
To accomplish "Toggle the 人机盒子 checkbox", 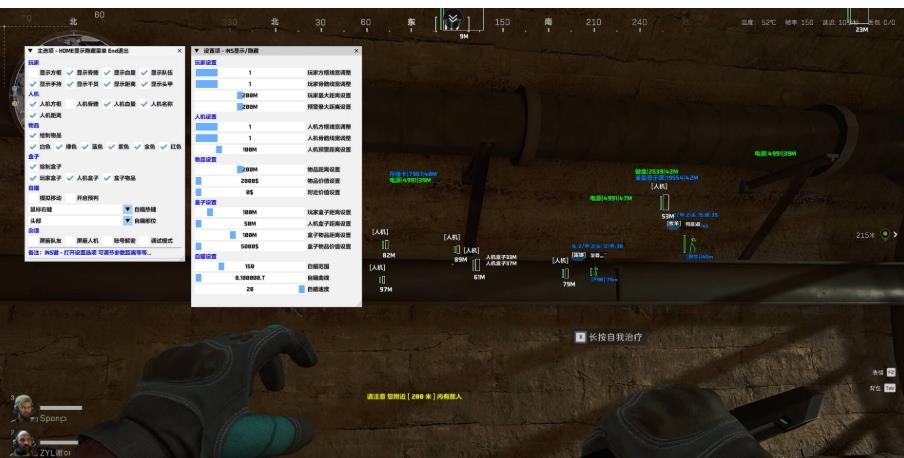I will [x=70, y=178].
